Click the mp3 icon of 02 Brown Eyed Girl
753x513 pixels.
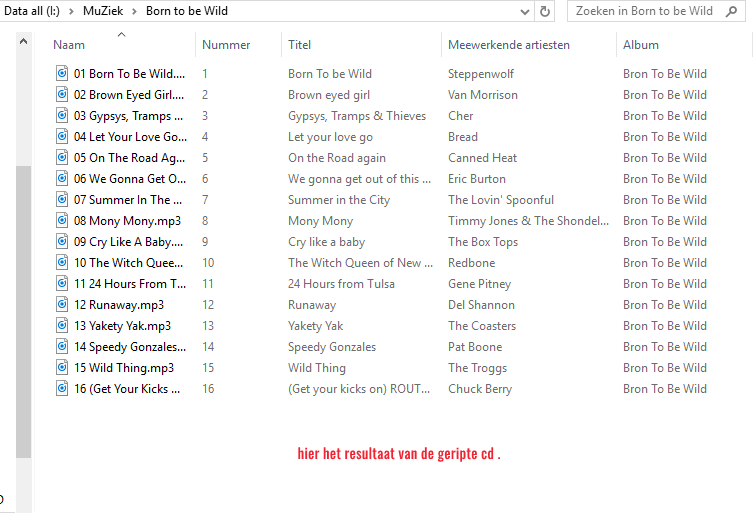point(62,94)
